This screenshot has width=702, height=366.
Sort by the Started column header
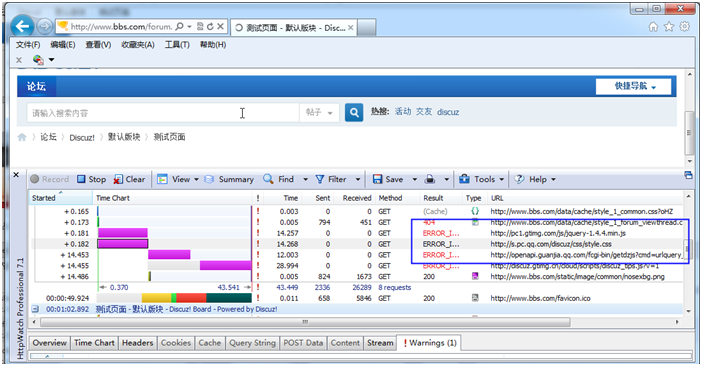point(61,198)
